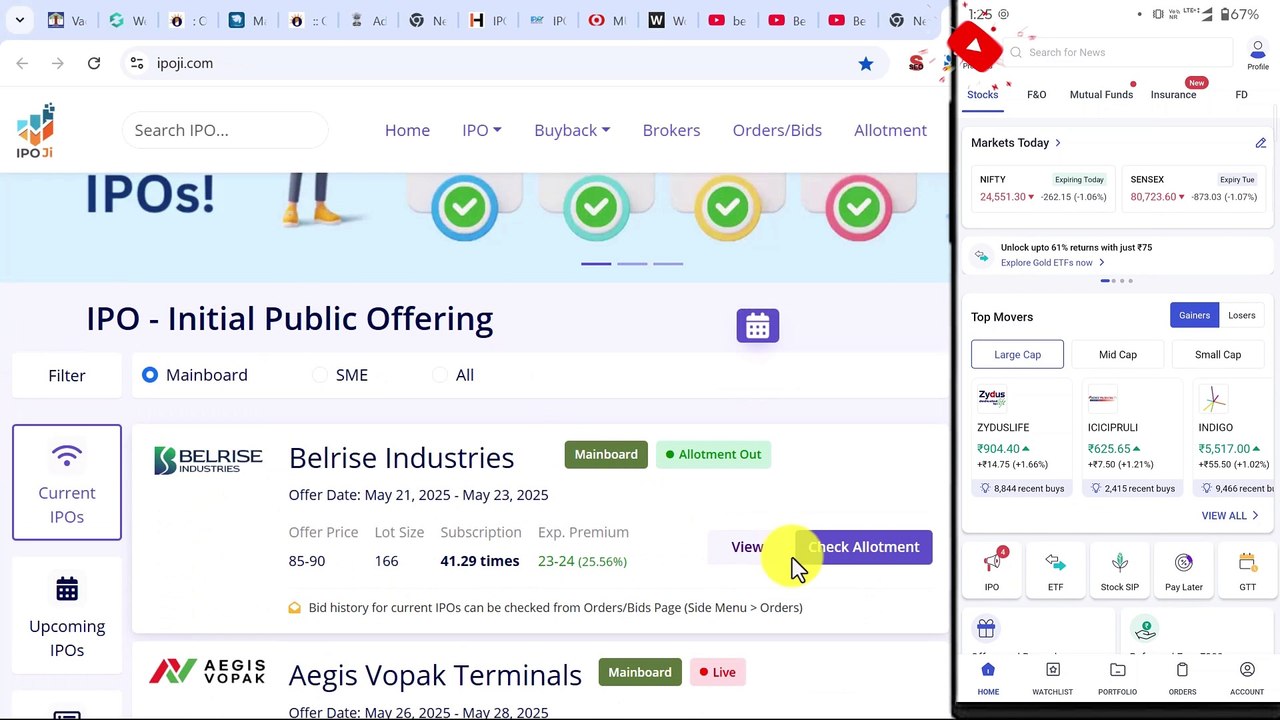Open the Orders/Bids nav item
The width and height of the screenshot is (1280, 720).
click(777, 130)
